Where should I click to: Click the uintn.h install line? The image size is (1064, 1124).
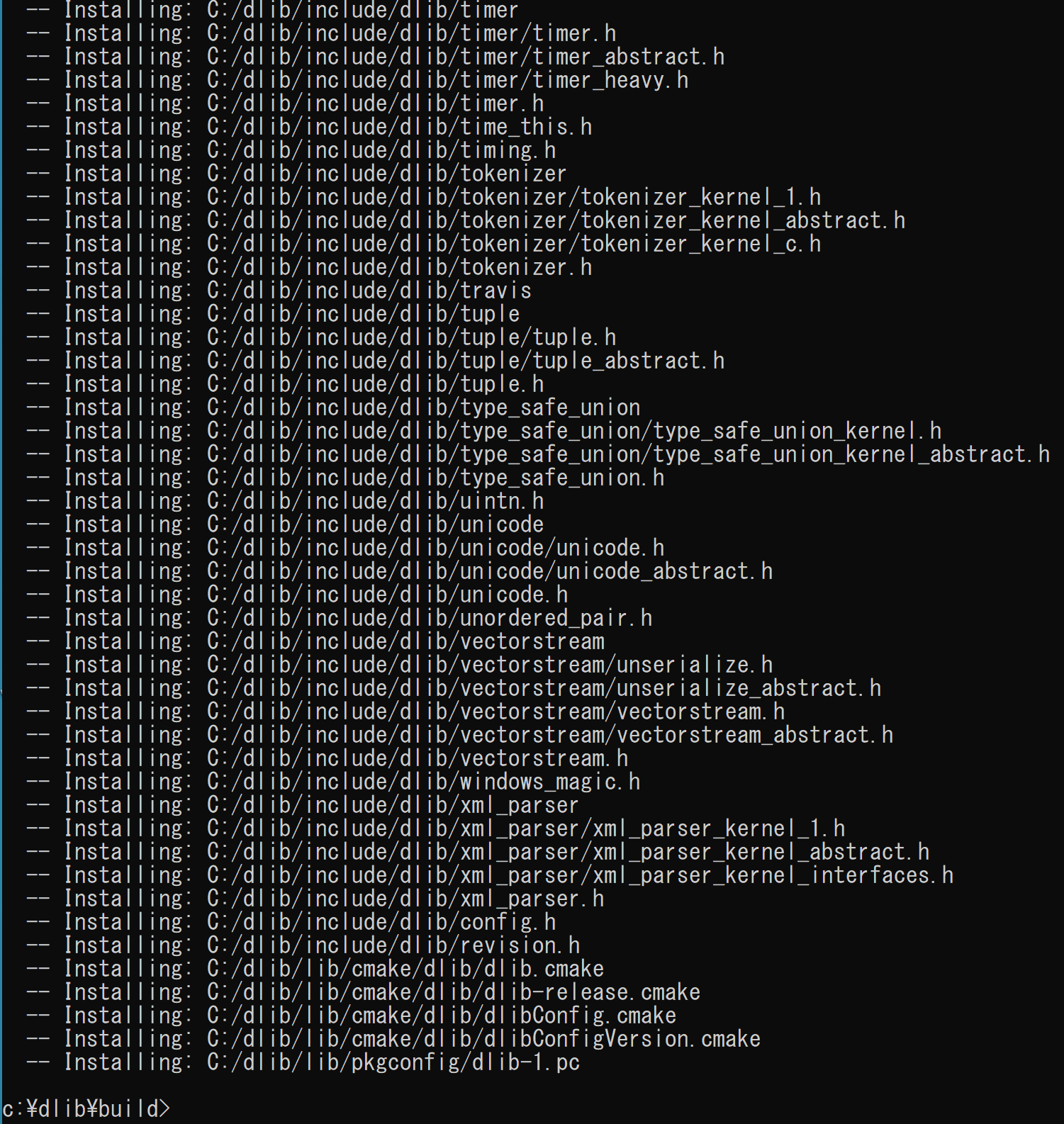click(285, 500)
